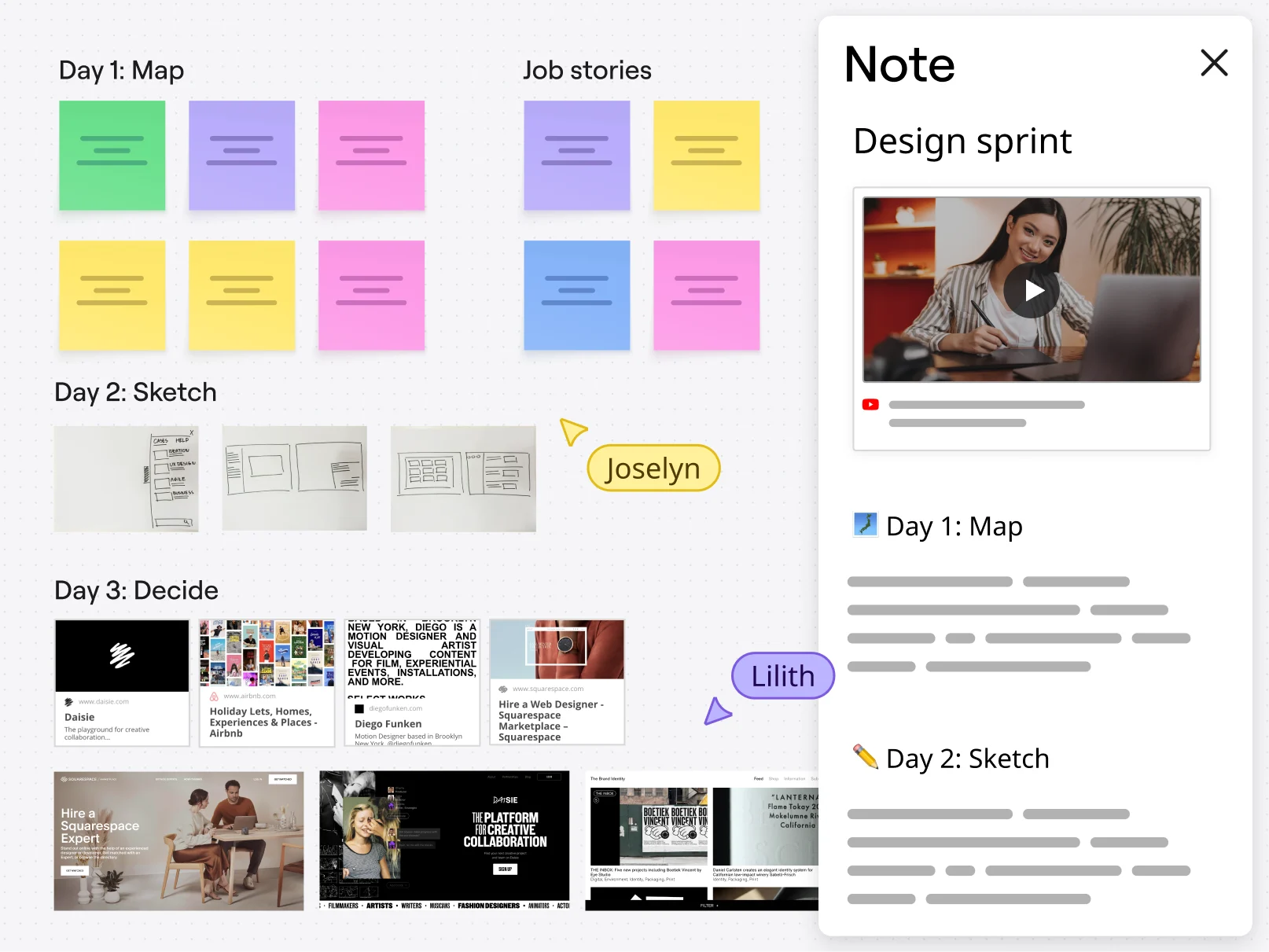Select the 'Day 2: Sketch' heading on the board

click(x=135, y=392)
